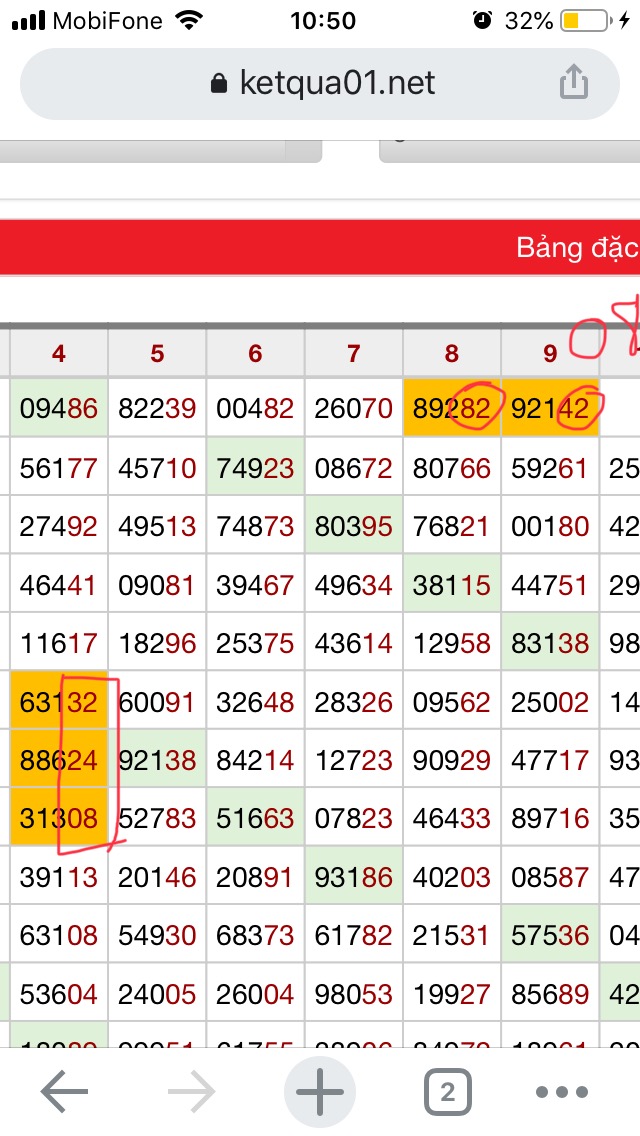640x1136 pixels.
Task: Open the three-dots browser menu
Action: (575, 1093)
